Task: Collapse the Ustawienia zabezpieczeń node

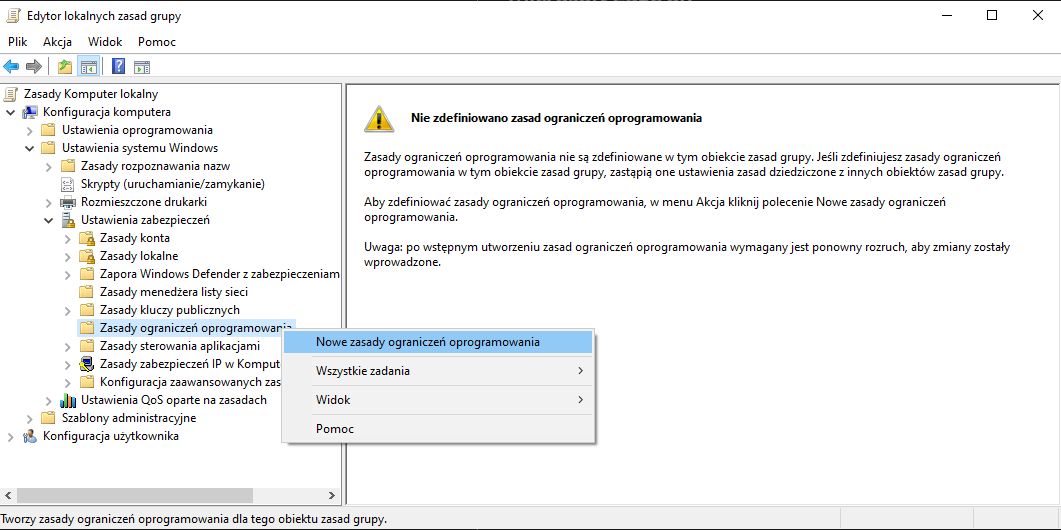Action: 49,220
